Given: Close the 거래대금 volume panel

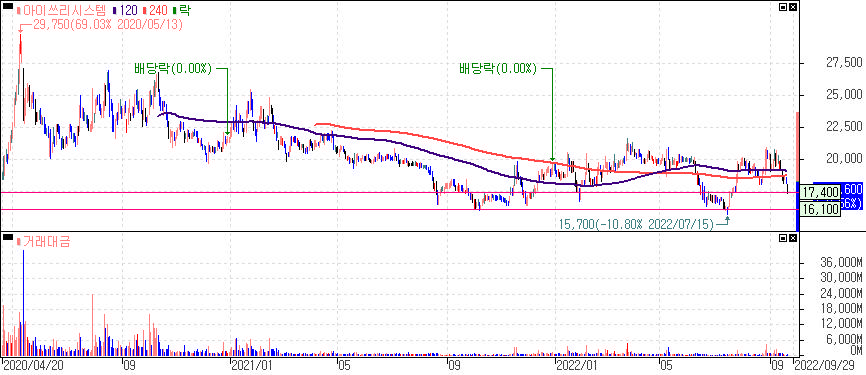Looking at the screenshot, I should pyautogui.click(x=793, y=238).
